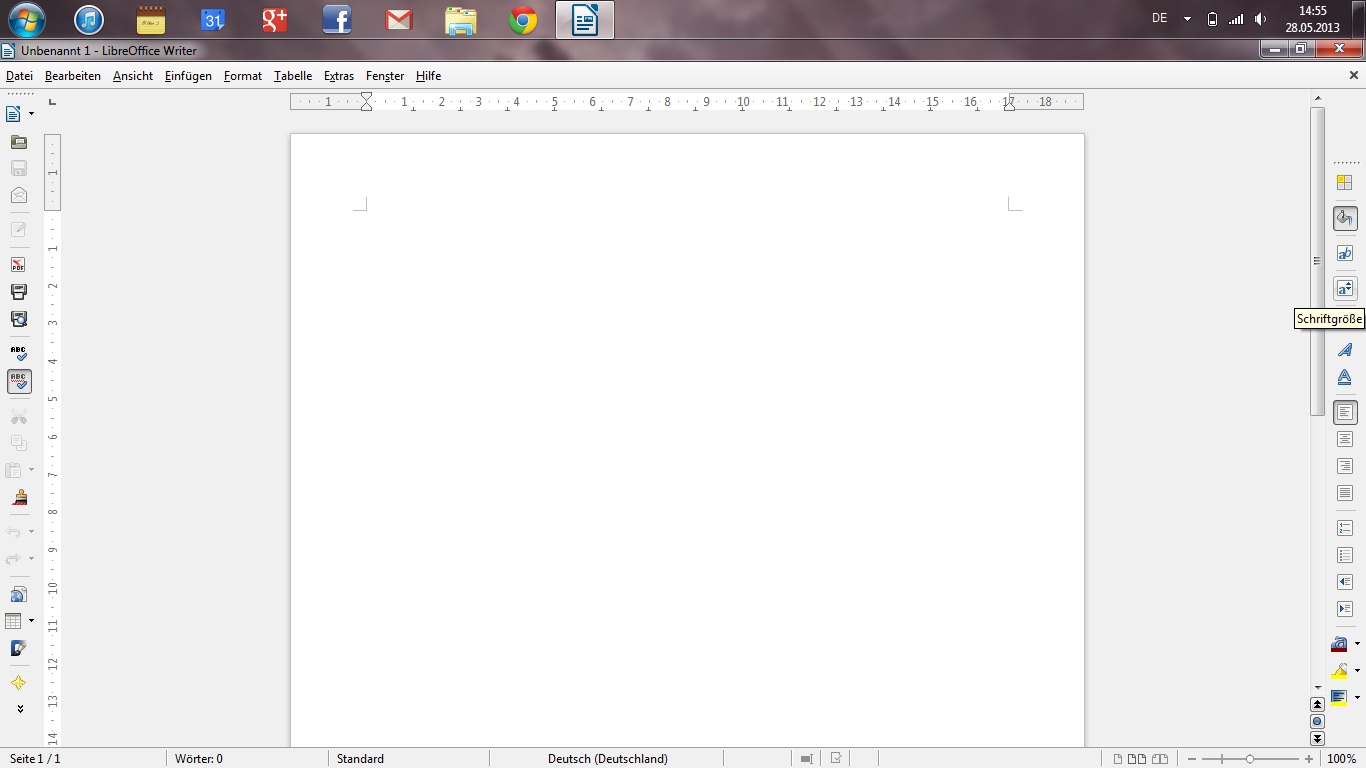The image size is (1366, 768).
Task: Expand hidden left toolbar buttons chevron
Action: (x=20, y=709)
